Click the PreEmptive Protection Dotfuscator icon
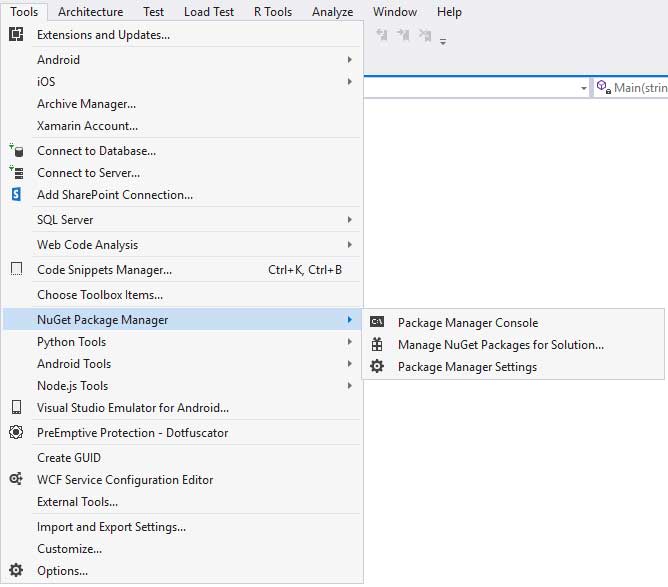This screenshot has width=668, height=587. pyautogui.click(x=16, y=433)
